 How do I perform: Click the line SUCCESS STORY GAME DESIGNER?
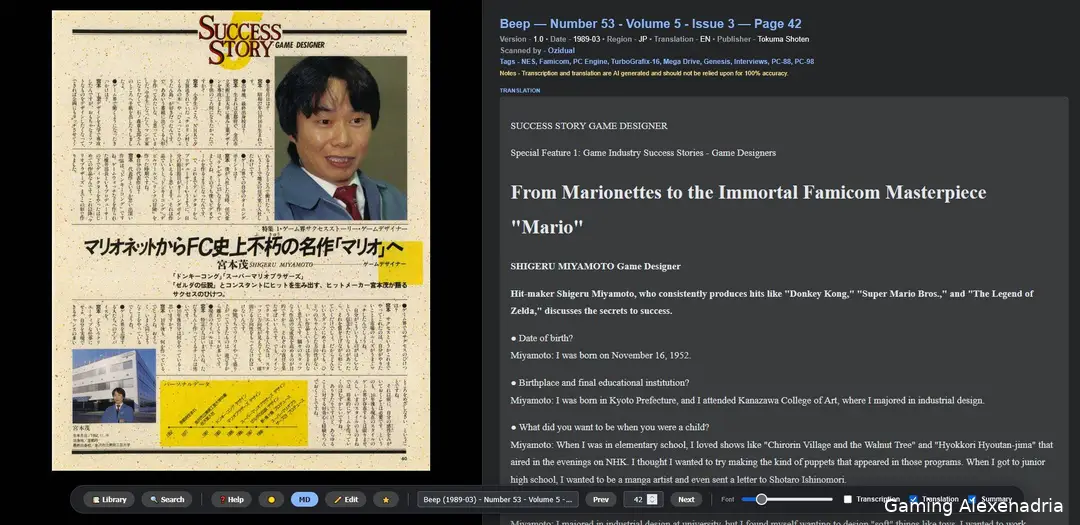[589, 126]
